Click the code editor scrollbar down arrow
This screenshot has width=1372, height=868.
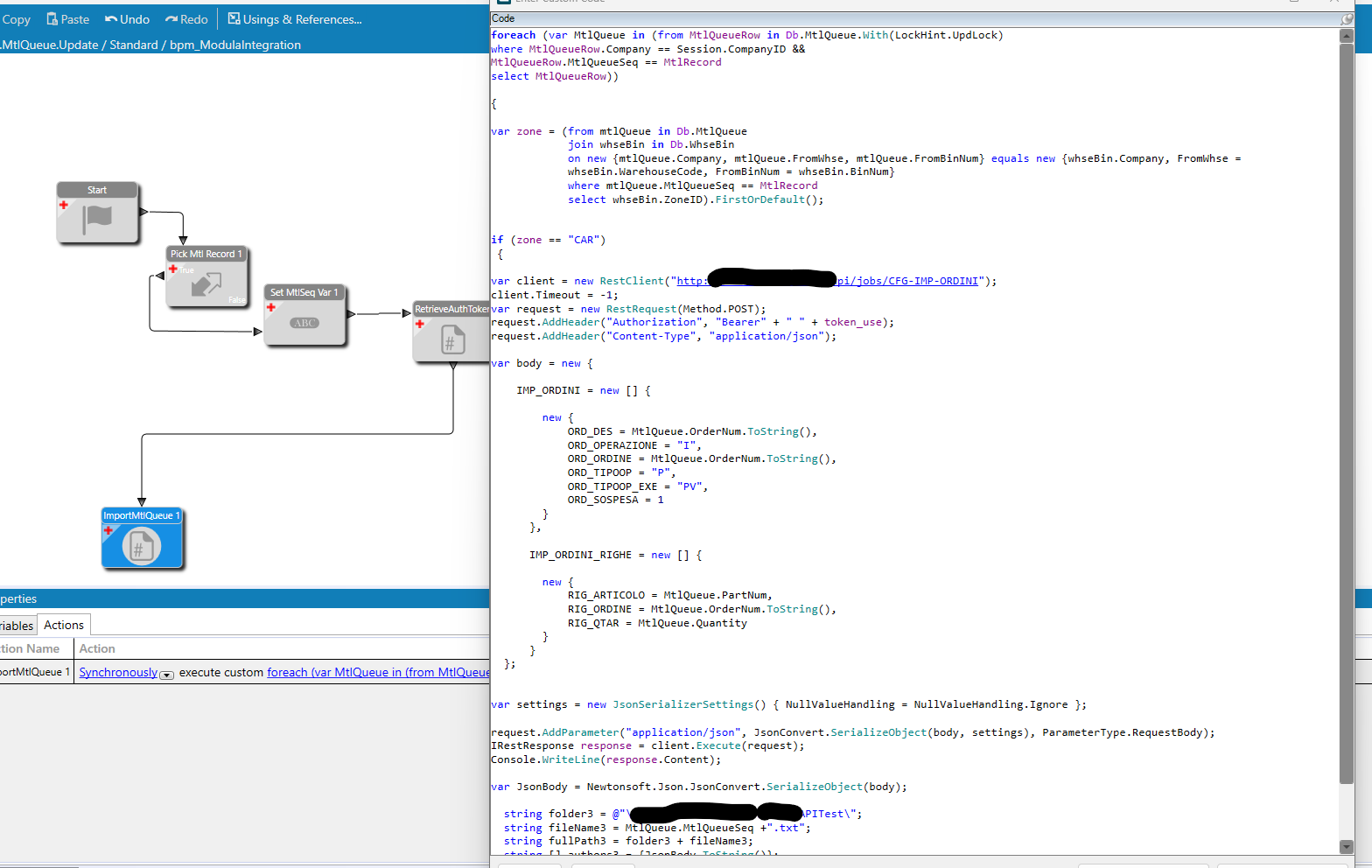pyautogui.click(x=1347, y=846)
